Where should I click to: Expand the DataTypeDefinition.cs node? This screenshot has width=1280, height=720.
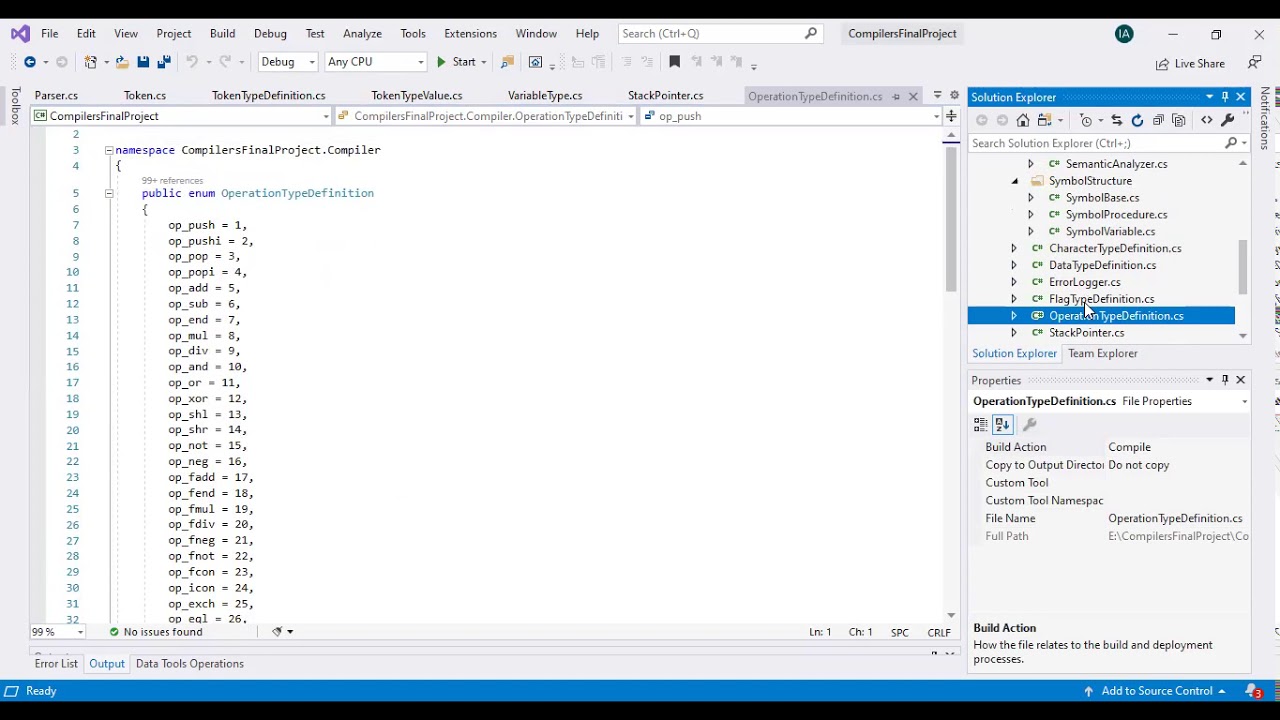pyautogui.click(x=1014, y=265)
